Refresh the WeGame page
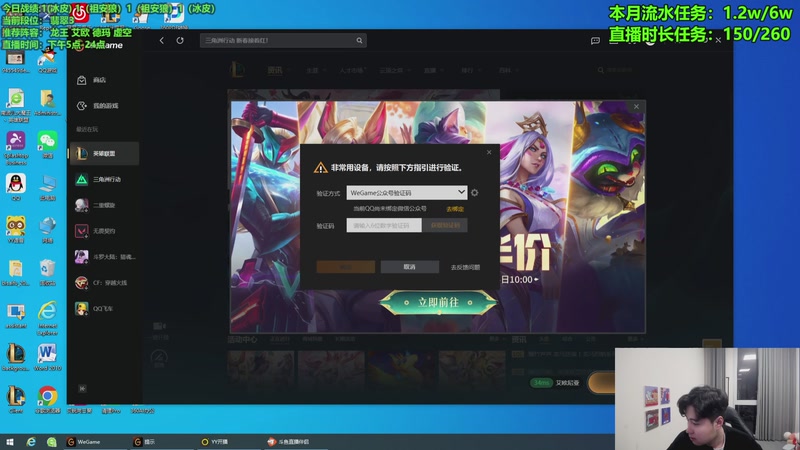The image size is (800, 450). 180,40
